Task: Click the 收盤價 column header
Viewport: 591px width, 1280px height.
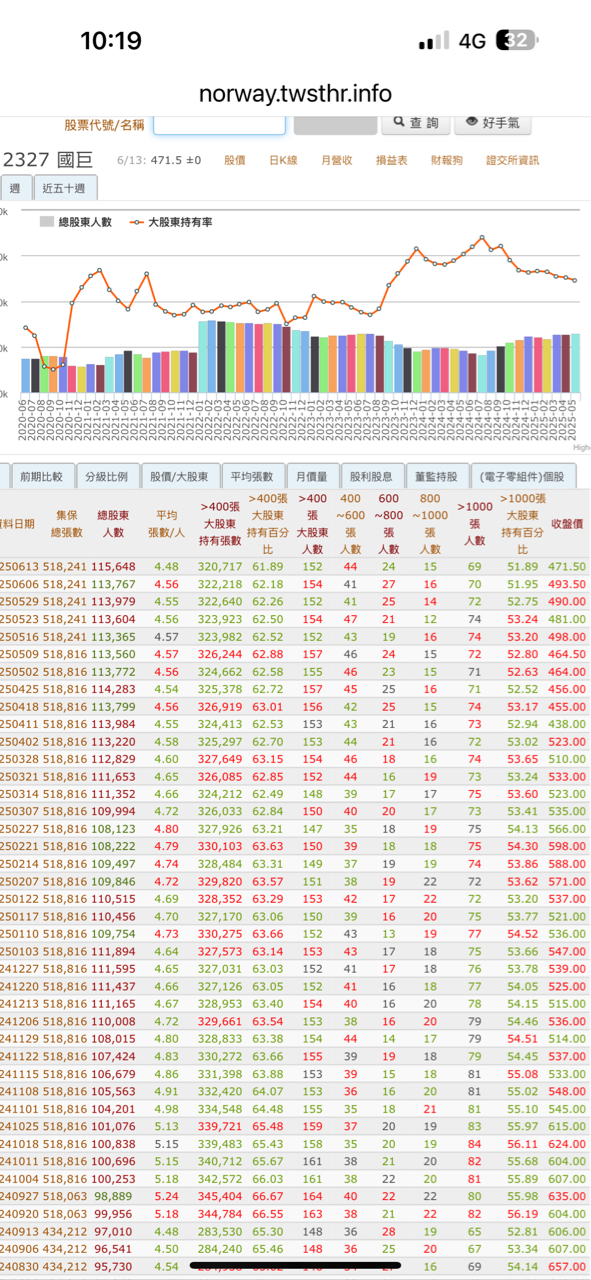Action: pyautogui.click(x=567, y=524)
